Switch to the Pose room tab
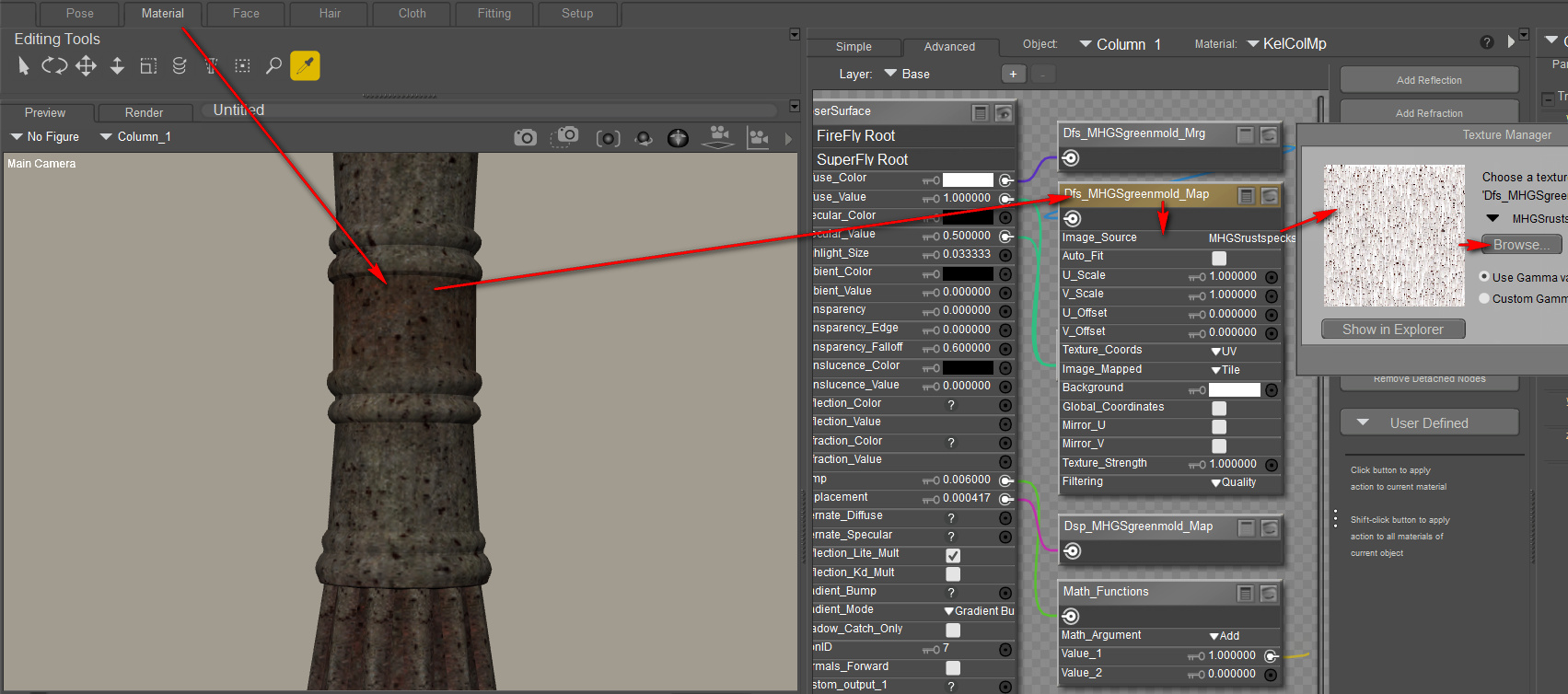The width and height of the screenshot is (1568, 694). pyautogui.click(x=79, y=14)
